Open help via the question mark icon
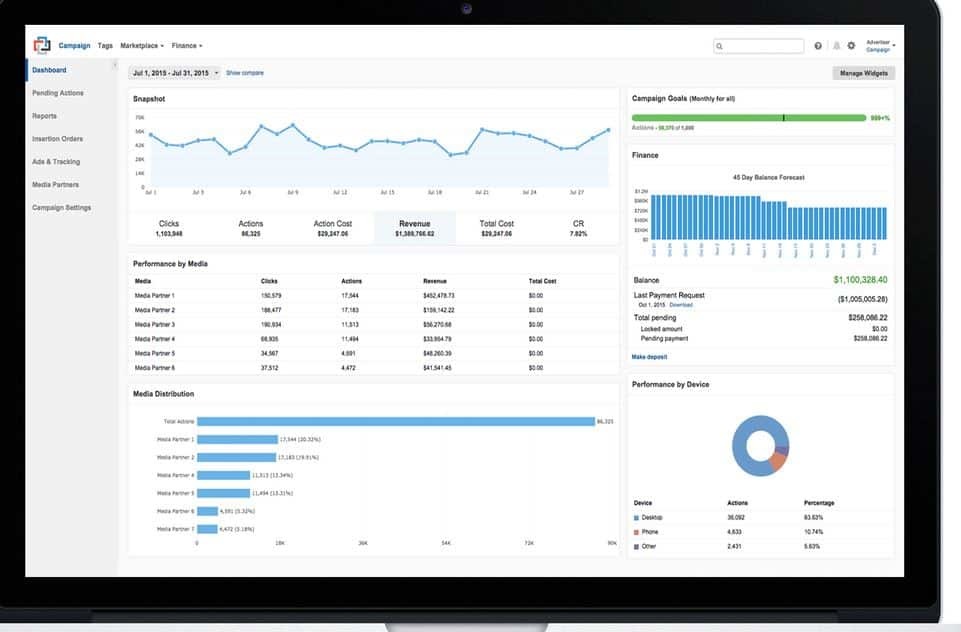The width and height of the screenshot is (961, 632). click(818, 46)
